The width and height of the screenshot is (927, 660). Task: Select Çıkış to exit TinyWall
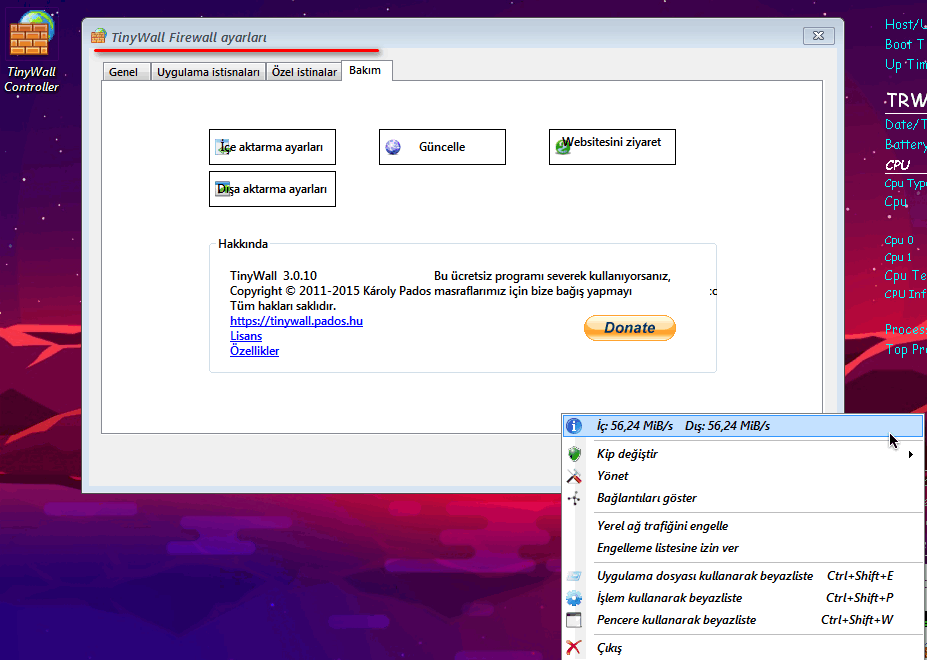[x=743, y=648]
